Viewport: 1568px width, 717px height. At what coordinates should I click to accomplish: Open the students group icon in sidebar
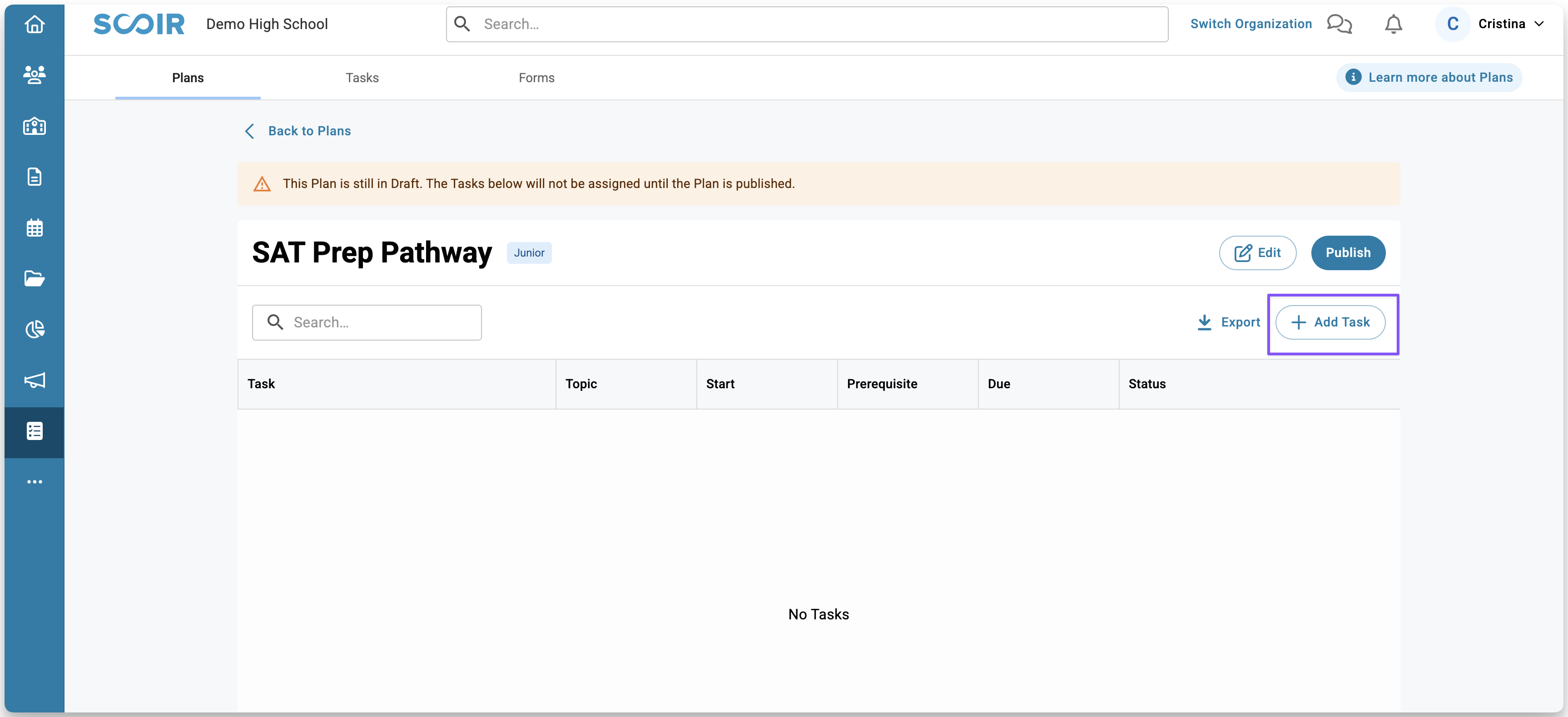pyautogui.click(x=34, y=75)
